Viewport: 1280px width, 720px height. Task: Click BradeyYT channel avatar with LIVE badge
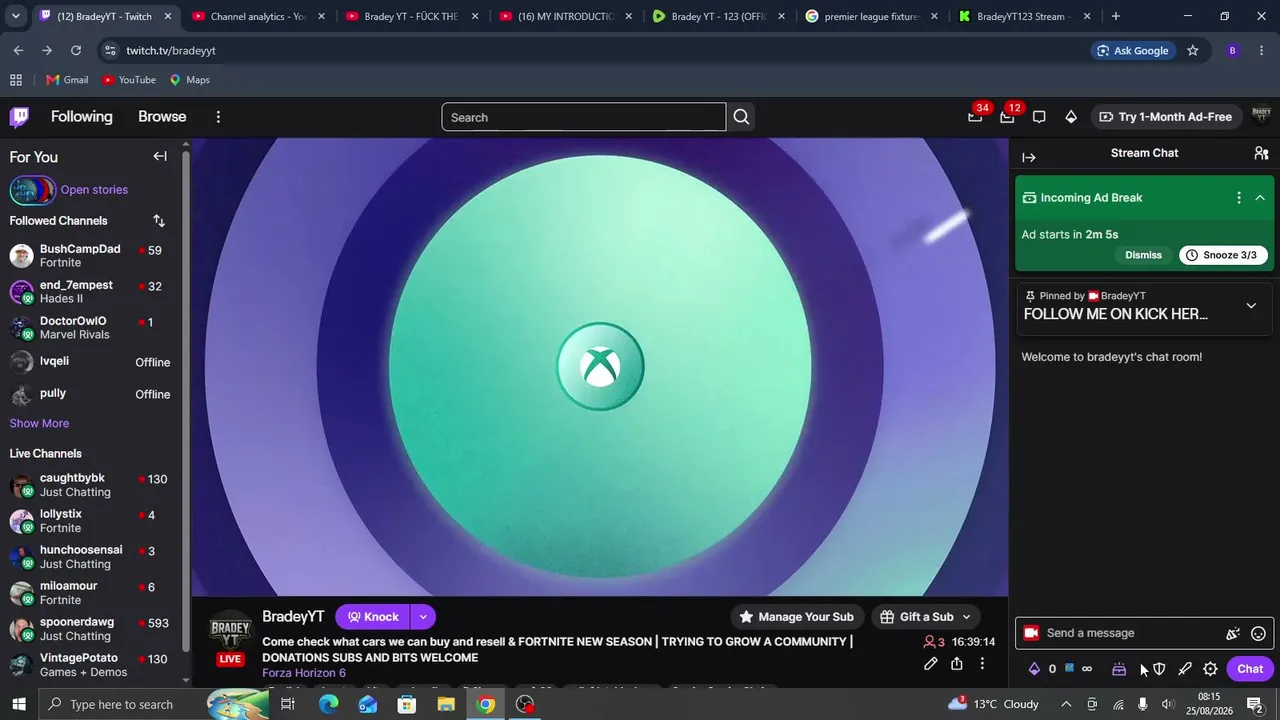click(230, 637)
